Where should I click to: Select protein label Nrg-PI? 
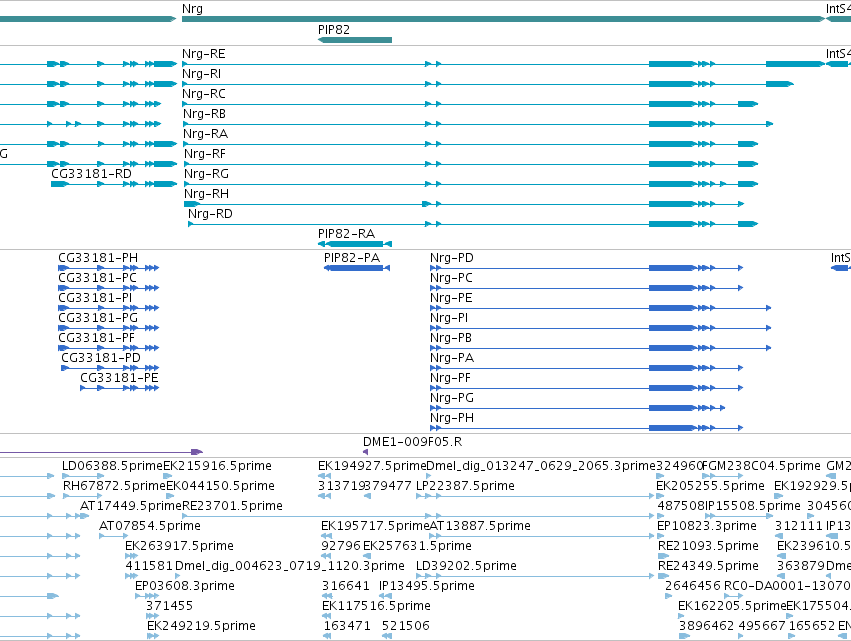coord(449,318)
